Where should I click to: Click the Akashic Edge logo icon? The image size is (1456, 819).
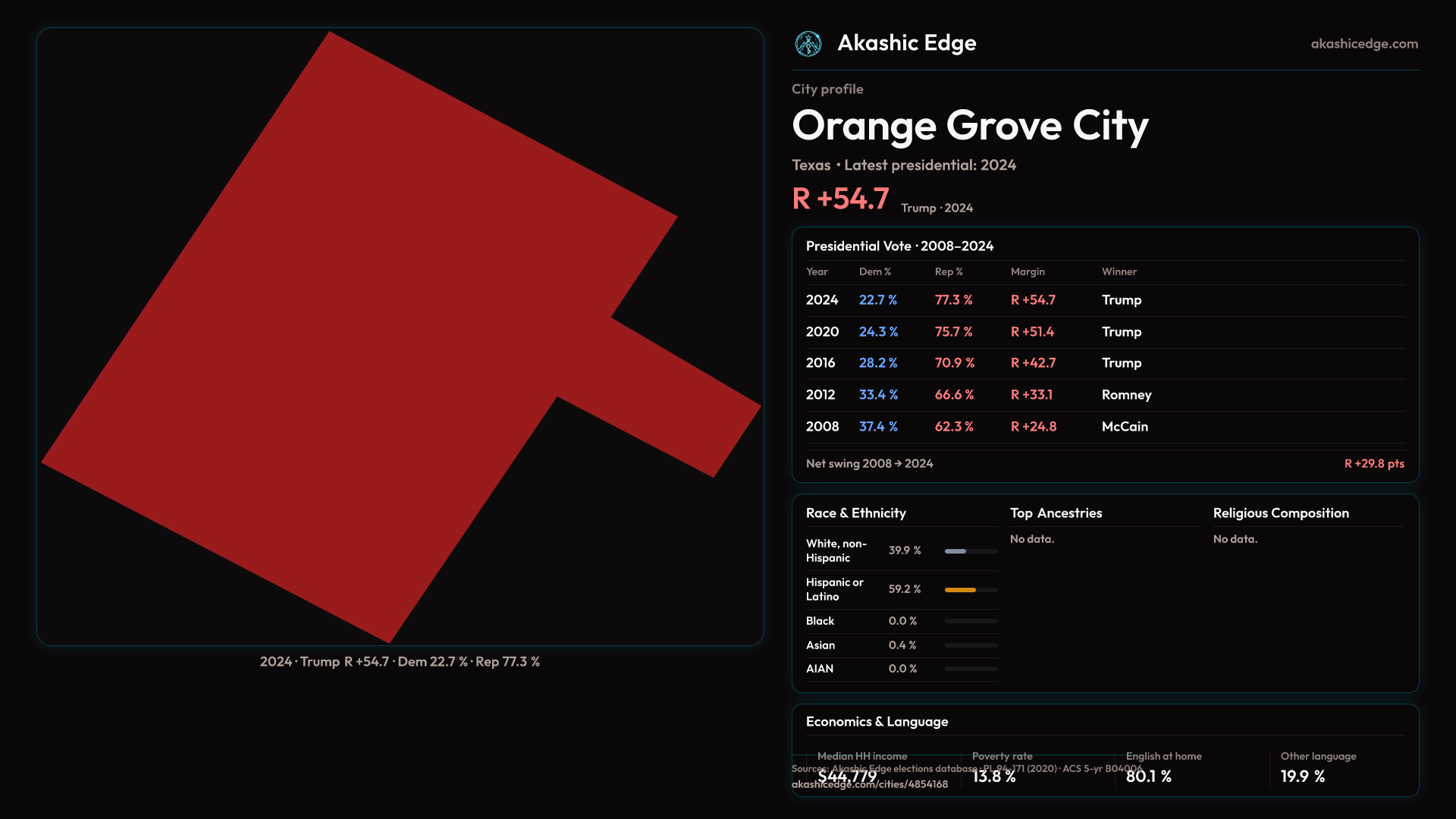808,44
